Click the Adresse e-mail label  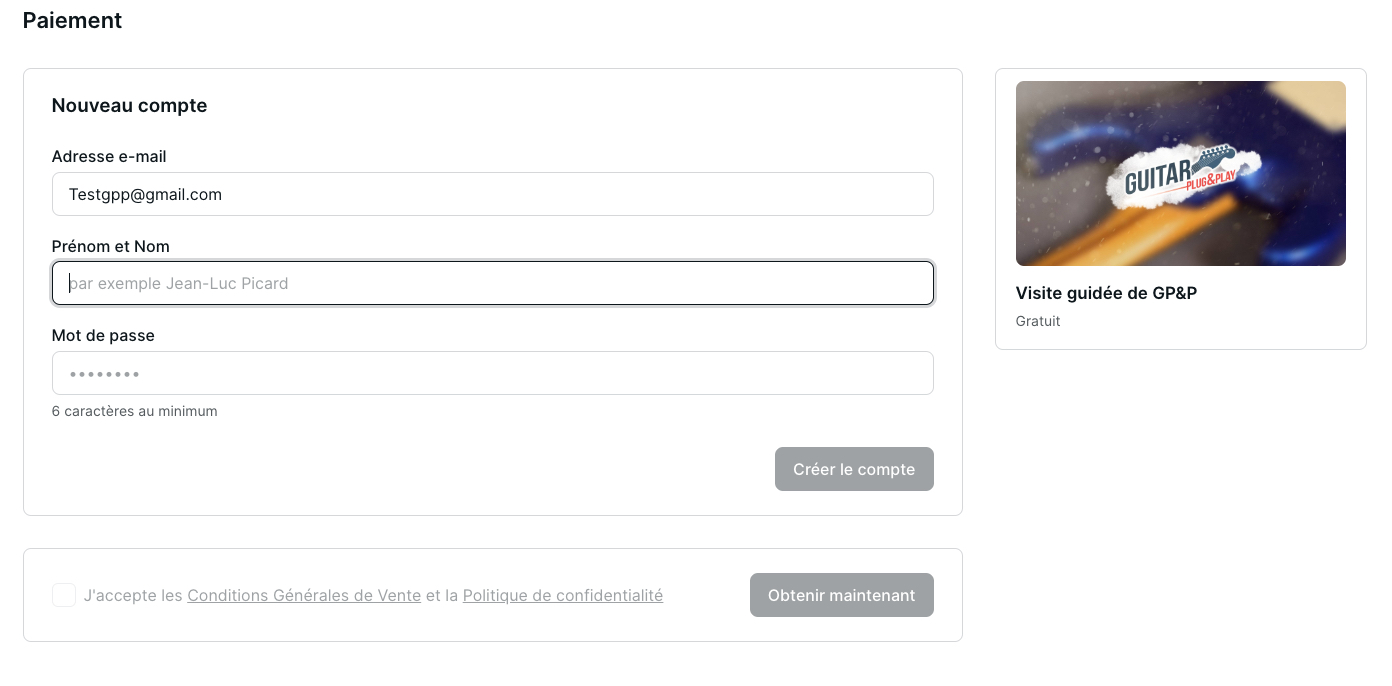click(109, 156)
